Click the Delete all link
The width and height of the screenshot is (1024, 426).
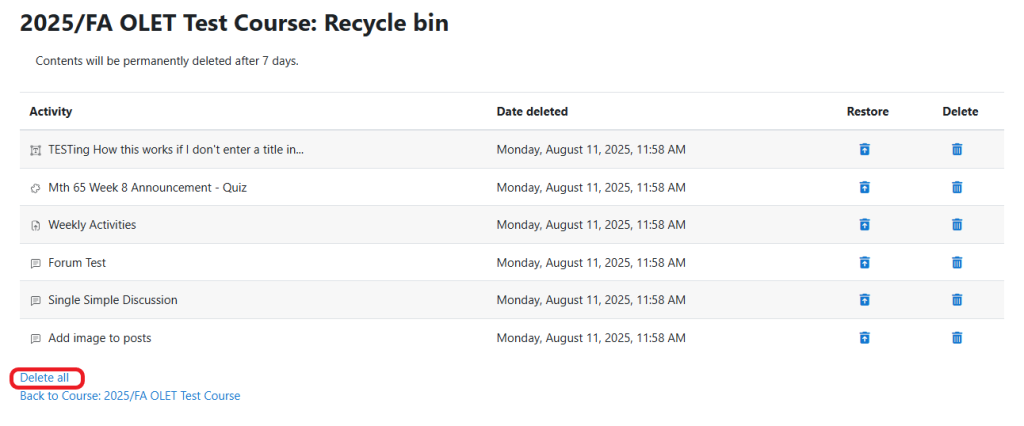coord(45,378)
